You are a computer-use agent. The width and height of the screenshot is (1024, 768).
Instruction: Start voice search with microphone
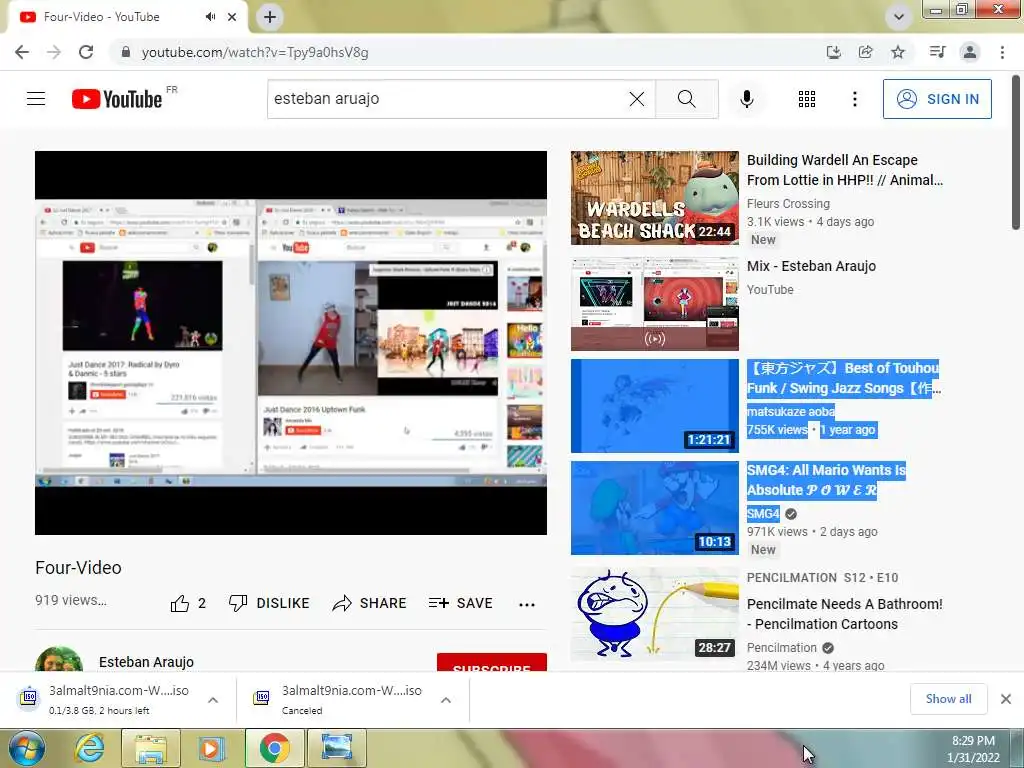747,99
